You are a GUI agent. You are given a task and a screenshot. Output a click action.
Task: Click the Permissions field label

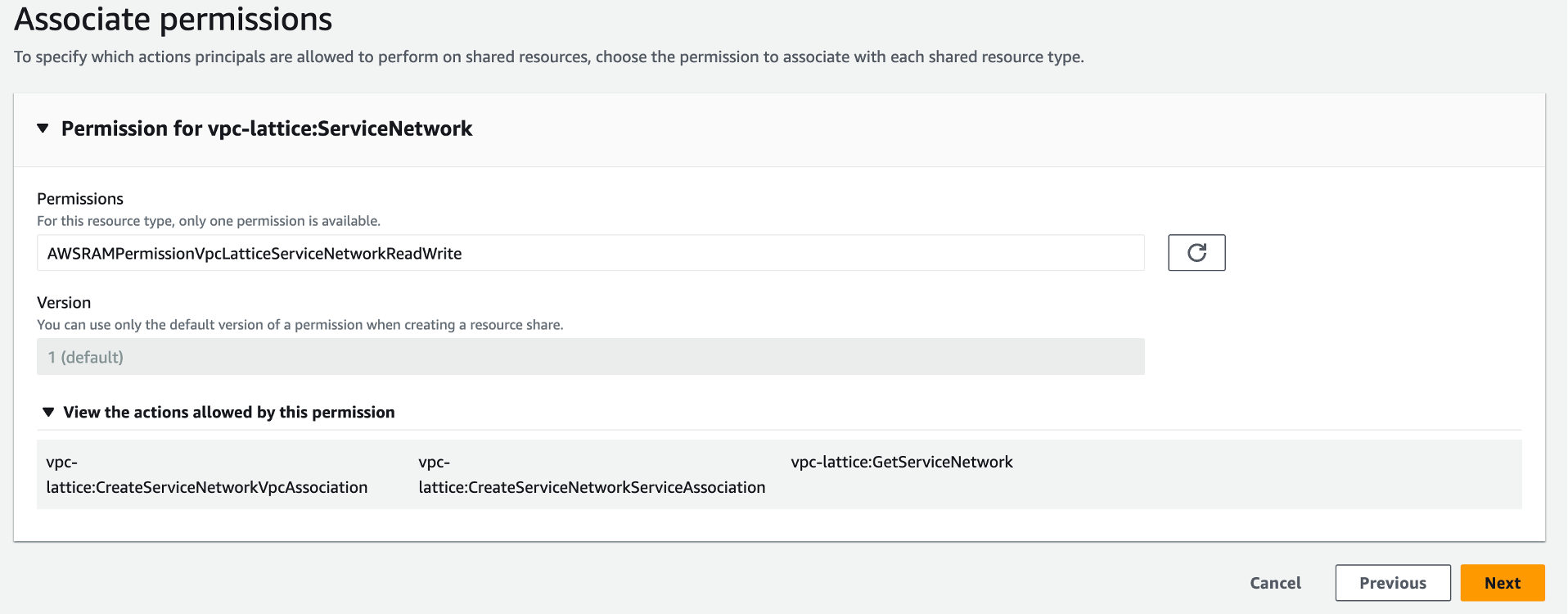click(80, 199)
